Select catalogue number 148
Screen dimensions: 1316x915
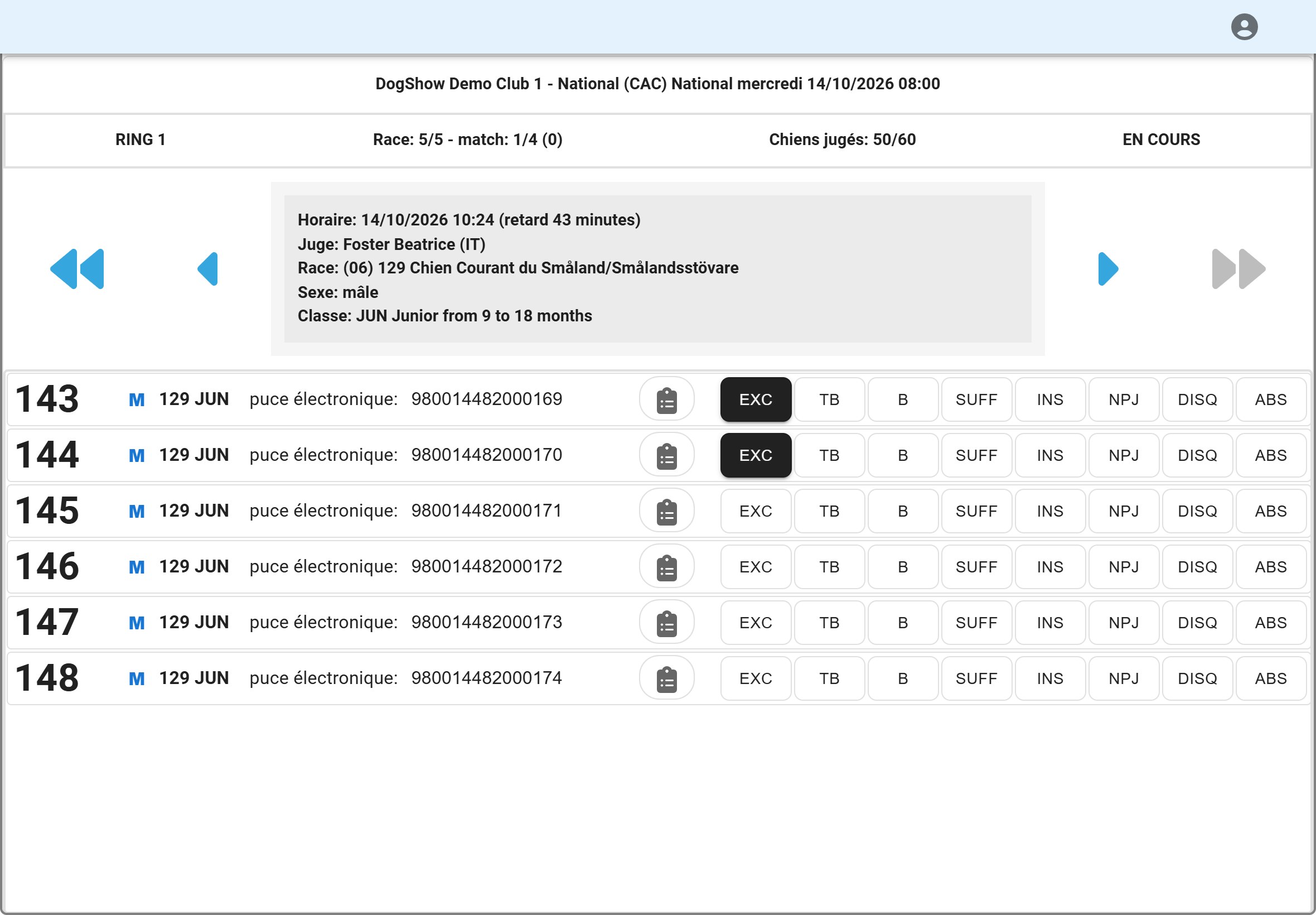click(47, 678)
